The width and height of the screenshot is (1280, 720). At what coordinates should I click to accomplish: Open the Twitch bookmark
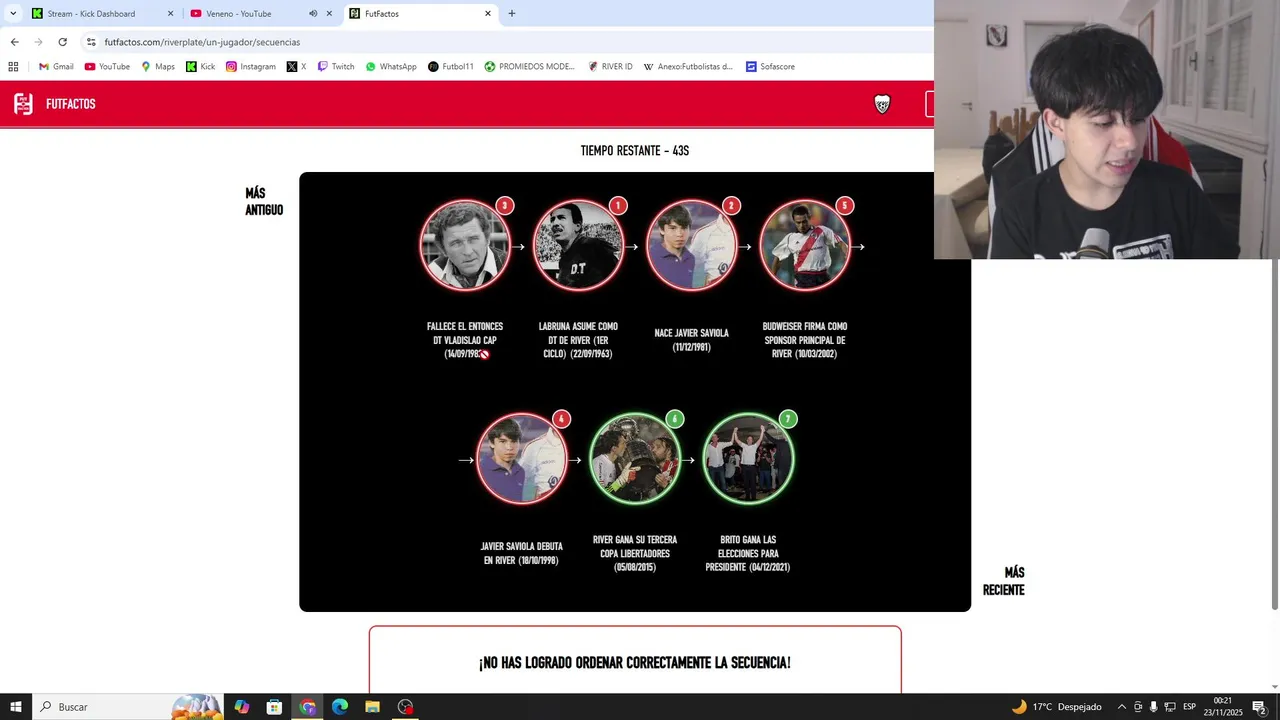pos(336,67)
